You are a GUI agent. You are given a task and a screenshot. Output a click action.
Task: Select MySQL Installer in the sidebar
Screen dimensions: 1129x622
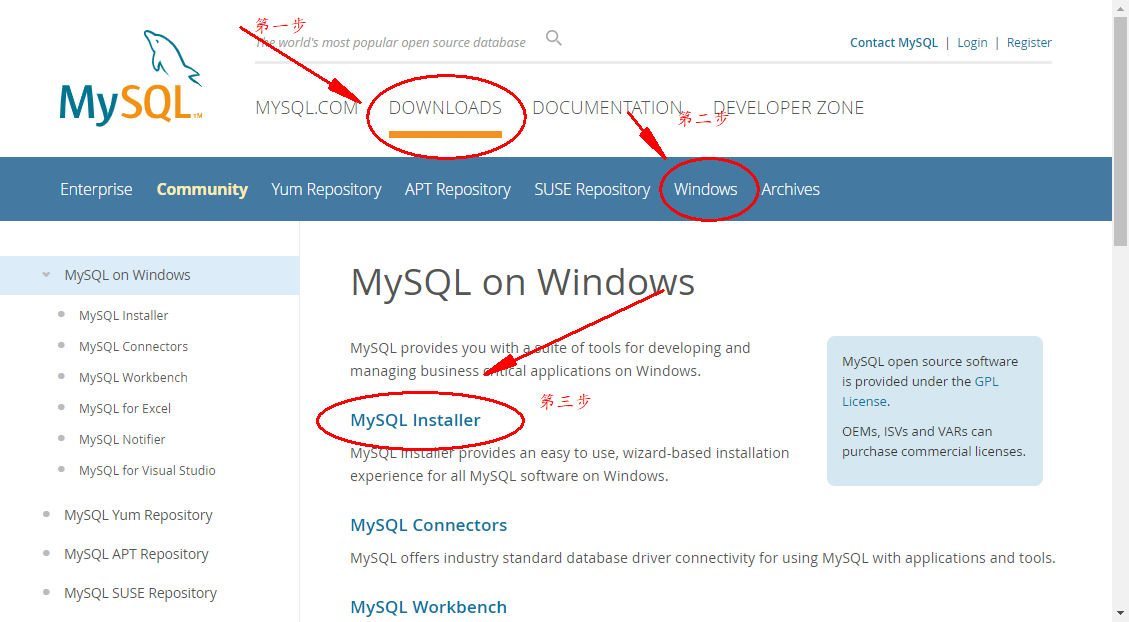123,314
